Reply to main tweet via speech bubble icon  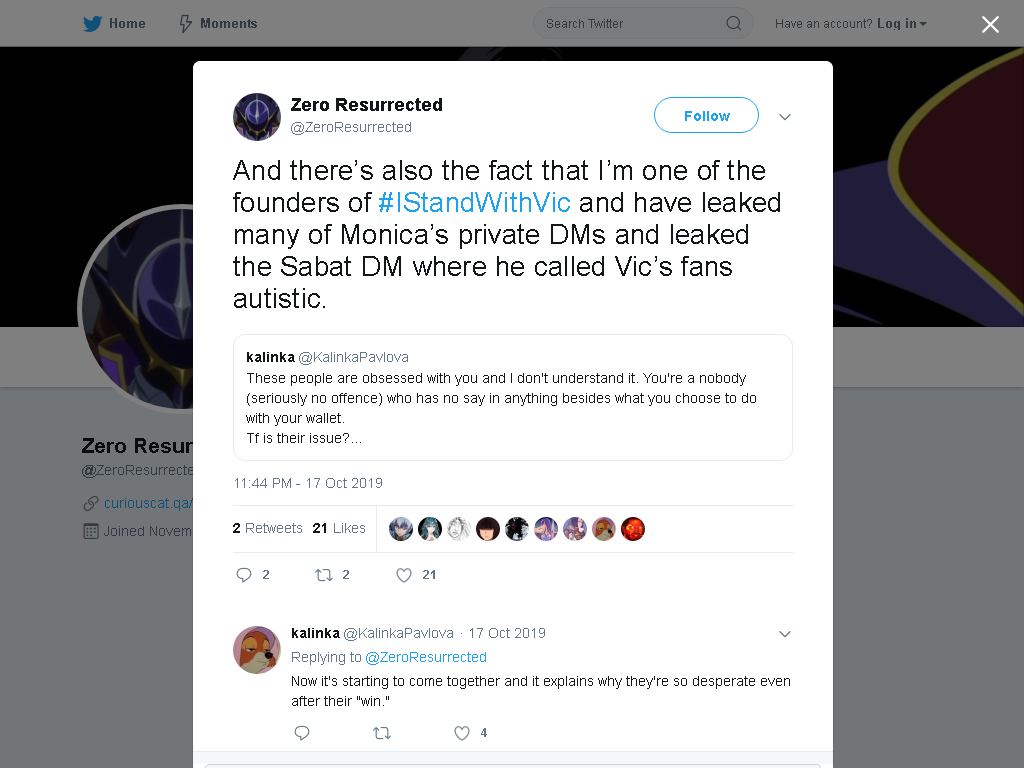244,575
